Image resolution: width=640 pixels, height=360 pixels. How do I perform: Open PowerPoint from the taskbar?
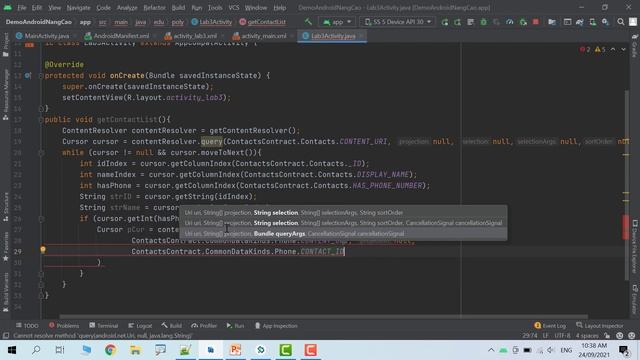(x=235, y=350)
